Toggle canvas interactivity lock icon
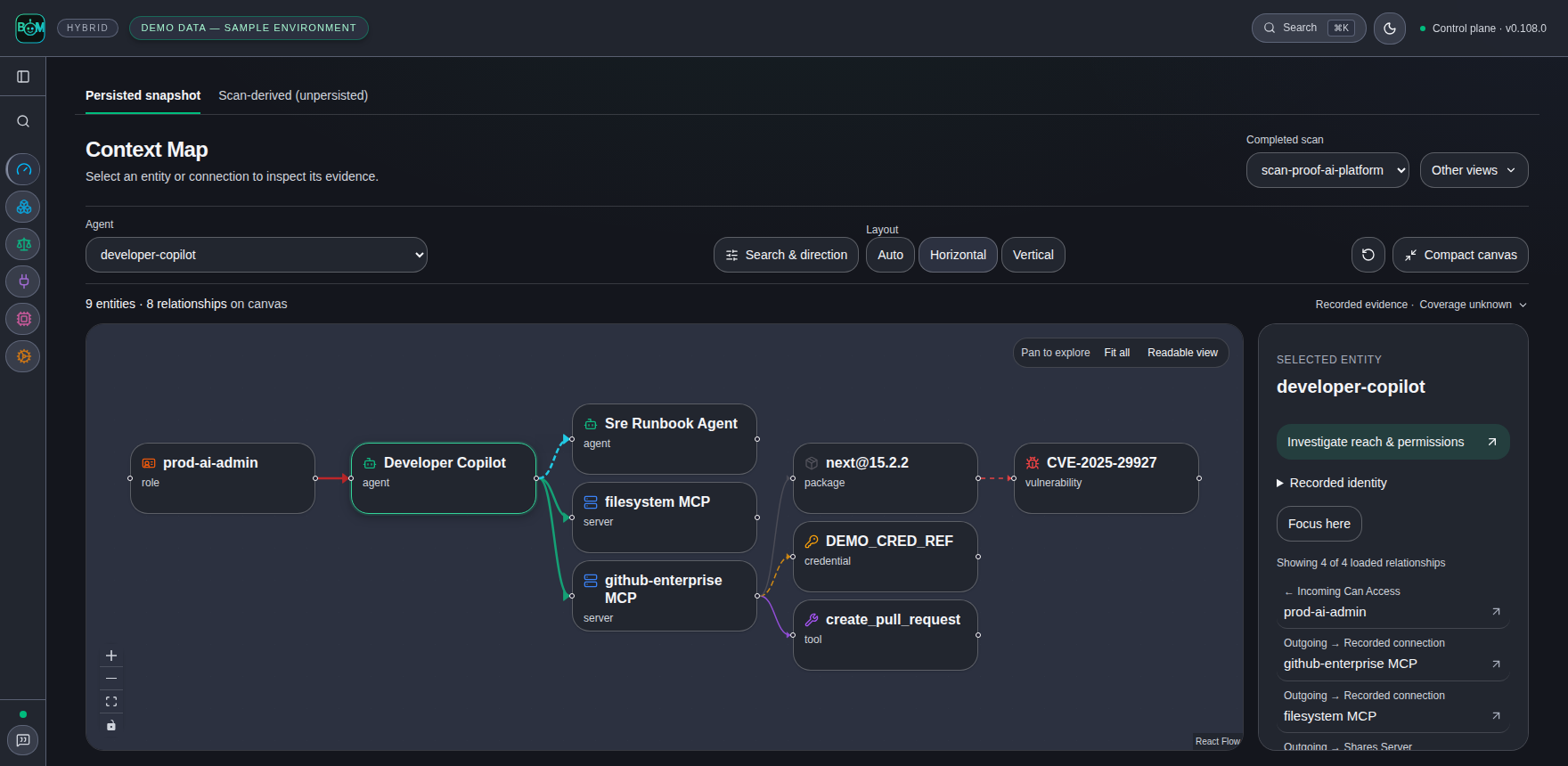The width and height of the screenshot is (1568, 766). pos(111,725)
